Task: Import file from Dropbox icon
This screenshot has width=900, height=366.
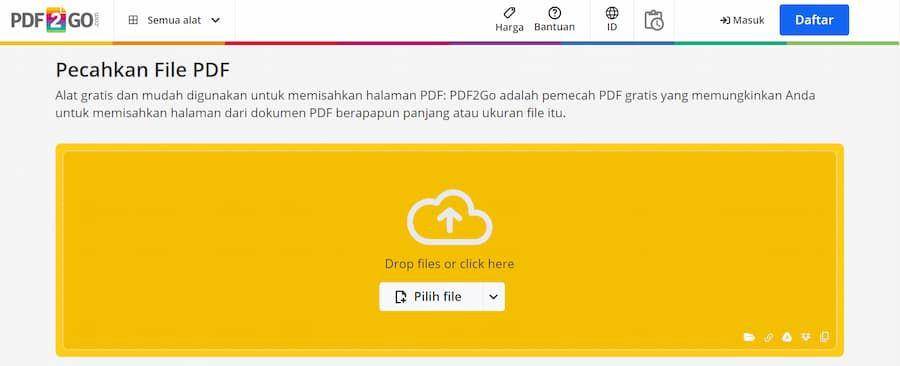Action: [806, 337]
